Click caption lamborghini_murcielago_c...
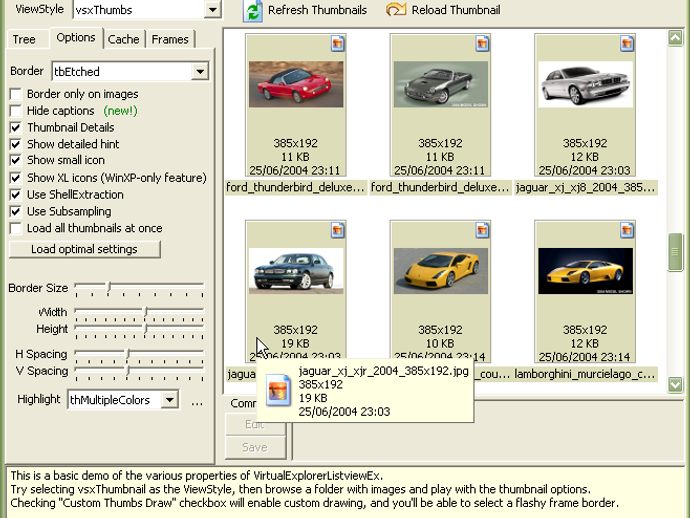 click(x=585, y=374)
